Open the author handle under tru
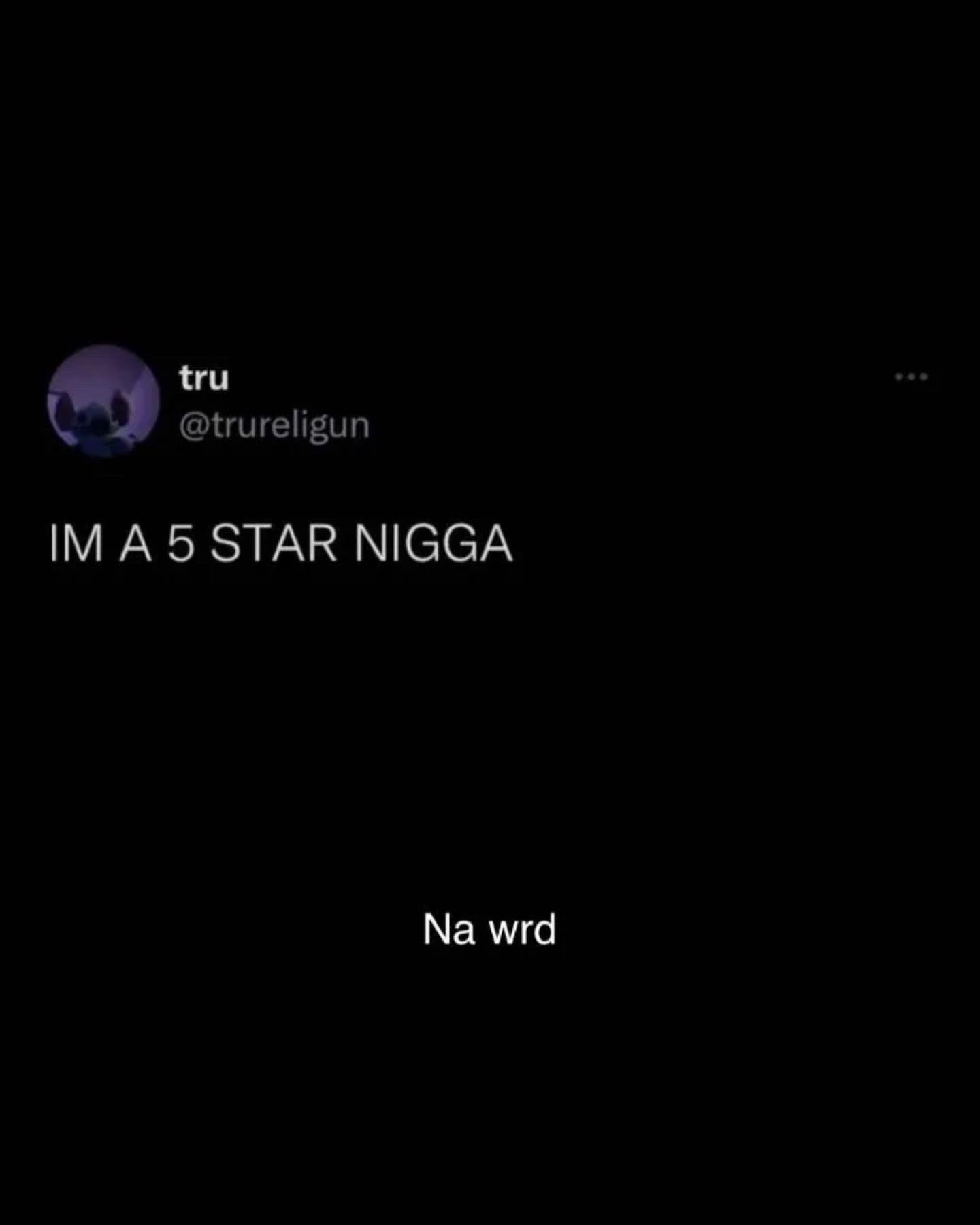The height and width of the screenshot is (1225, 980). 274,426
